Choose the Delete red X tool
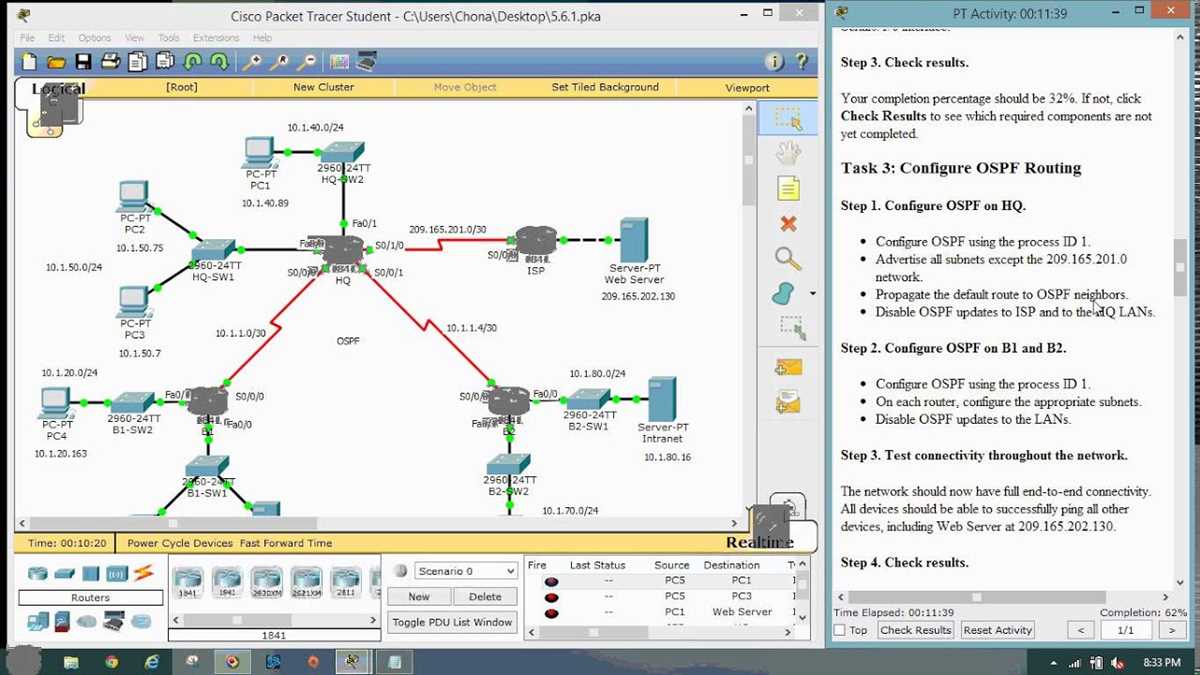Screen dimensions: 1200x675 click(789, 223)
